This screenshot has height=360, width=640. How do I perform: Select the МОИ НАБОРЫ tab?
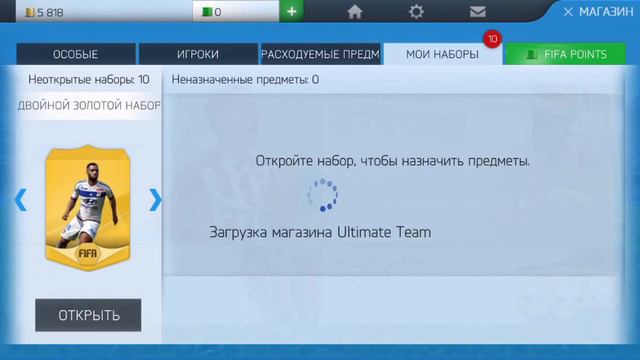442,54
